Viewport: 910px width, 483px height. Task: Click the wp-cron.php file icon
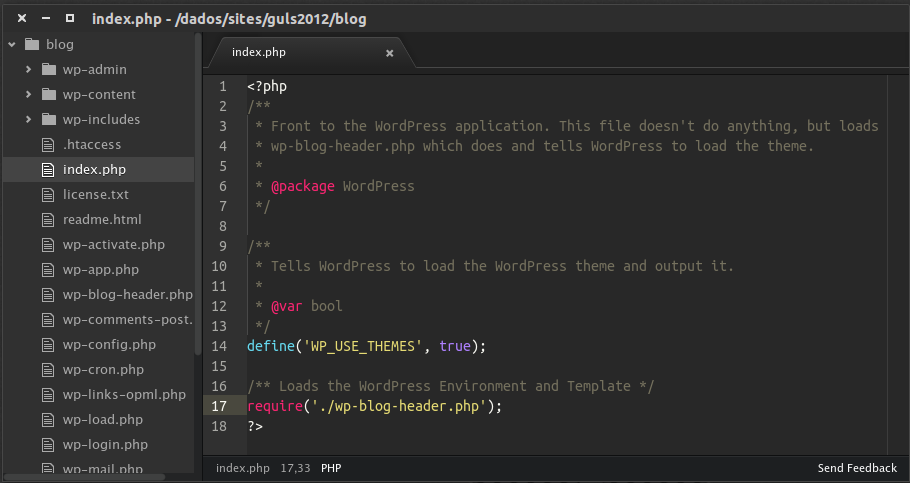point(48,369)
